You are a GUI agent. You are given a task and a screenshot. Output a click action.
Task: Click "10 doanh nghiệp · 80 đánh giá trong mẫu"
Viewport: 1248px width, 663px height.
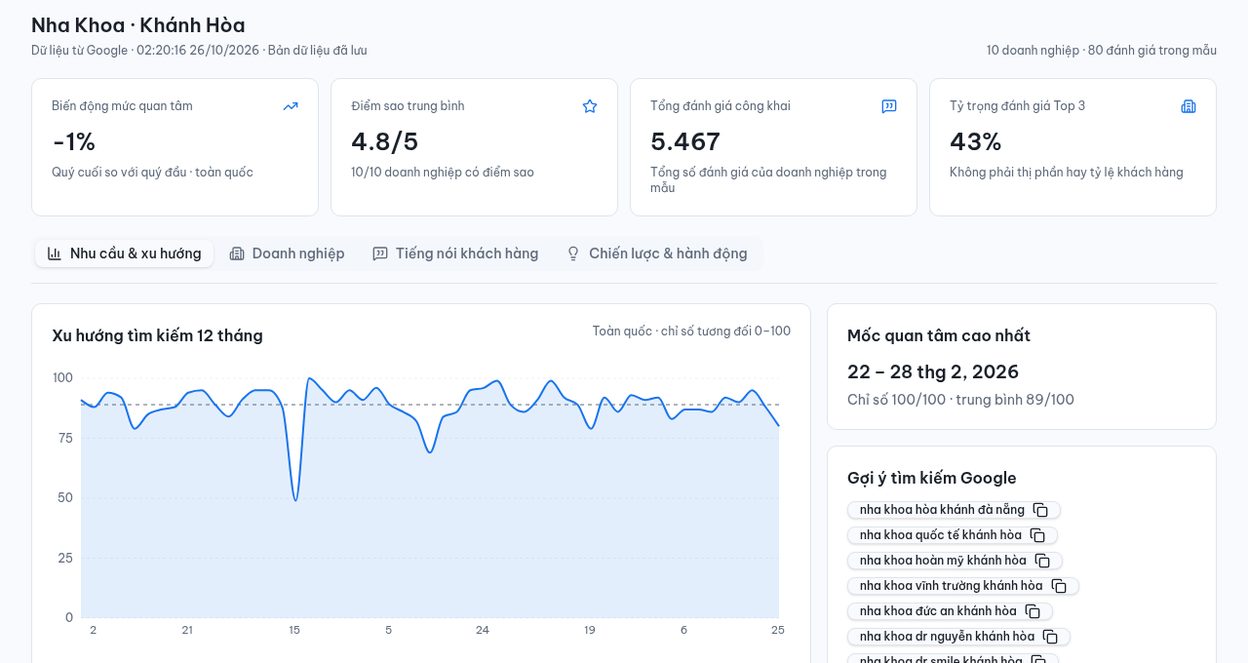(x=1101, y=50)
